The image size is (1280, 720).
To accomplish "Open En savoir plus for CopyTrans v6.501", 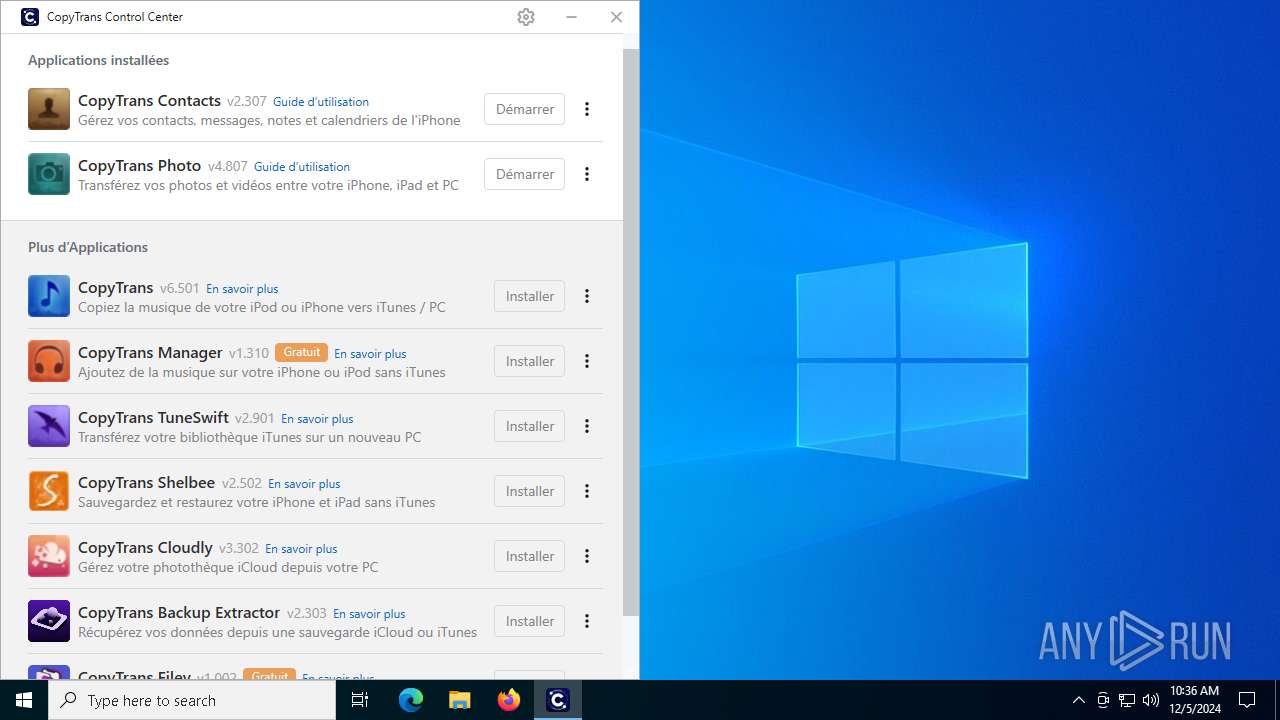I will [242, 289].
